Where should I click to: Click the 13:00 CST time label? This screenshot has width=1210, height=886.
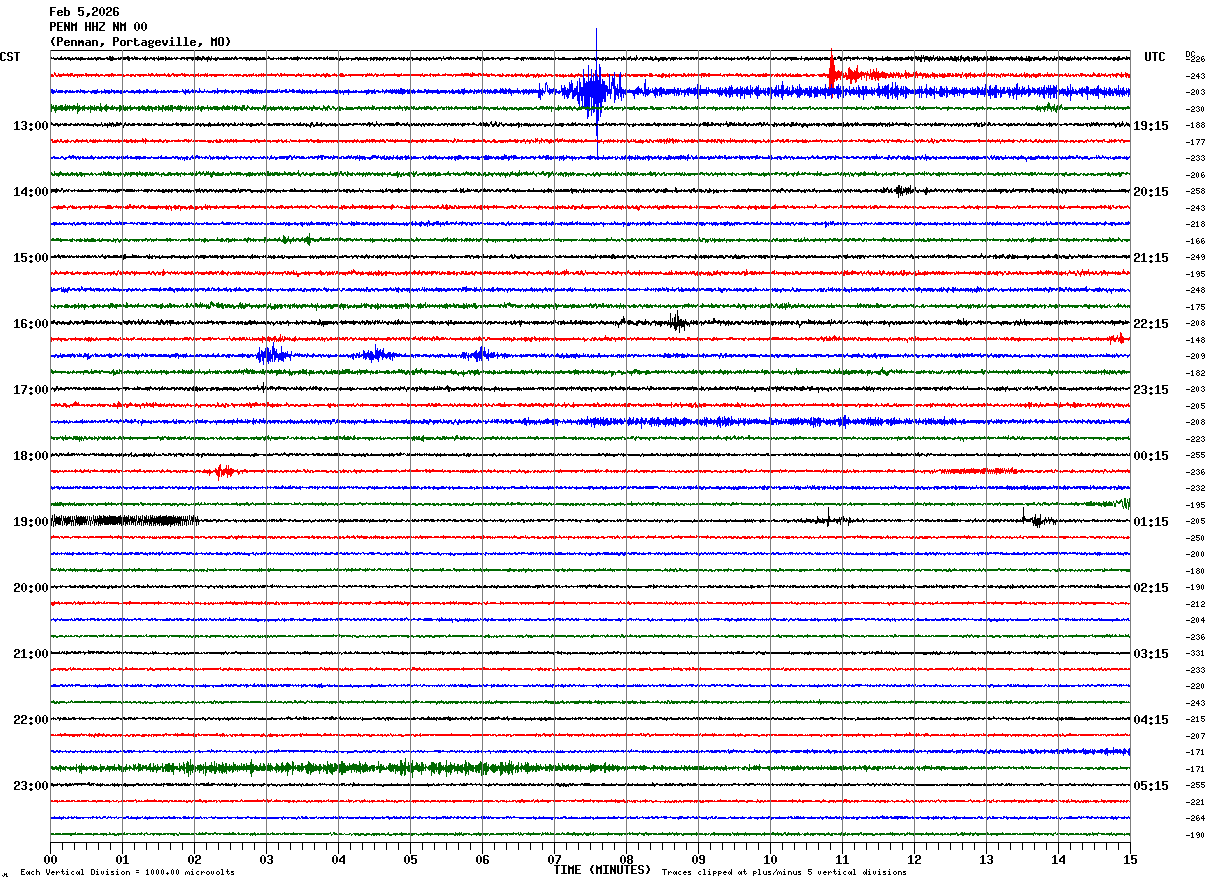(30, 126)
